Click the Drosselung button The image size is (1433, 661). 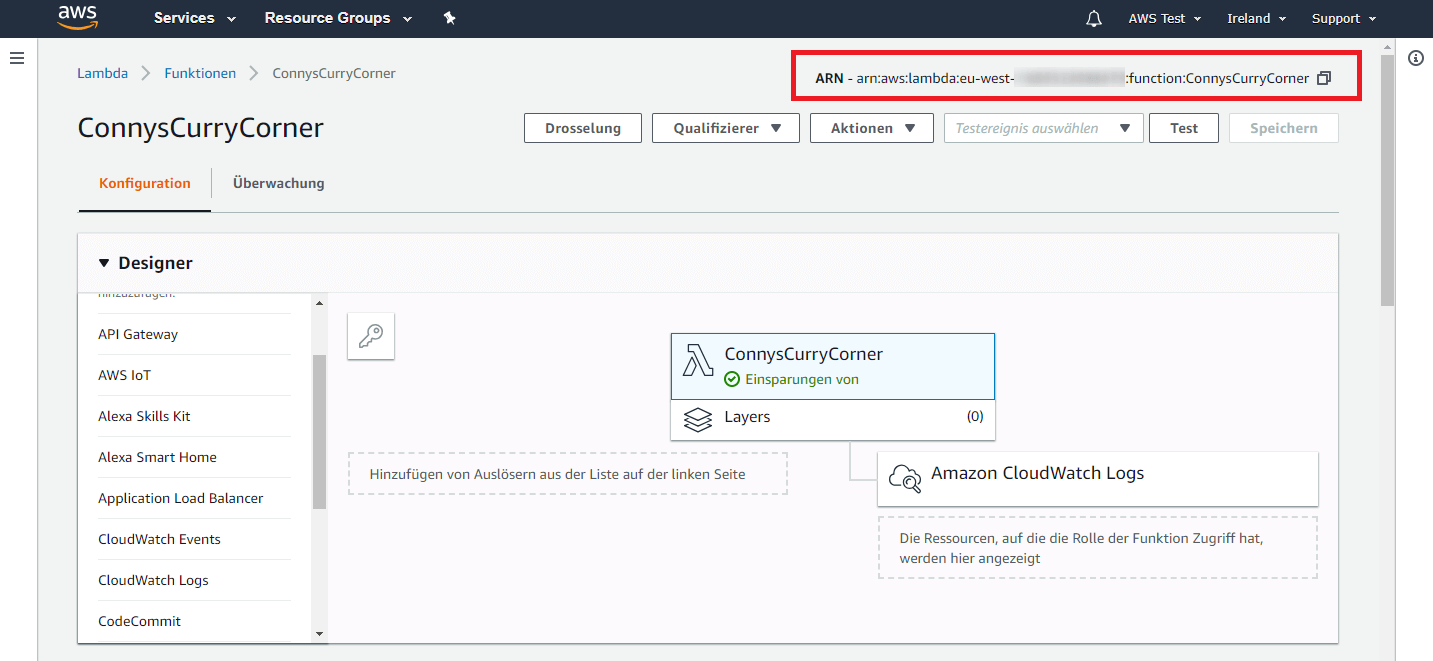(583, 128)
